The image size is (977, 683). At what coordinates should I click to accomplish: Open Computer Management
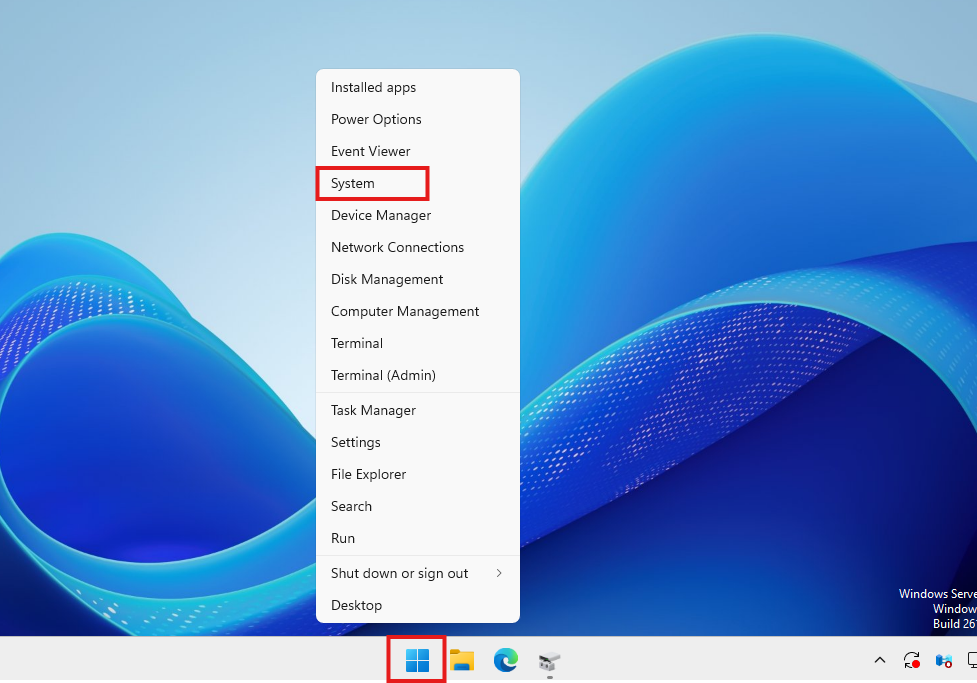[404, 311]
